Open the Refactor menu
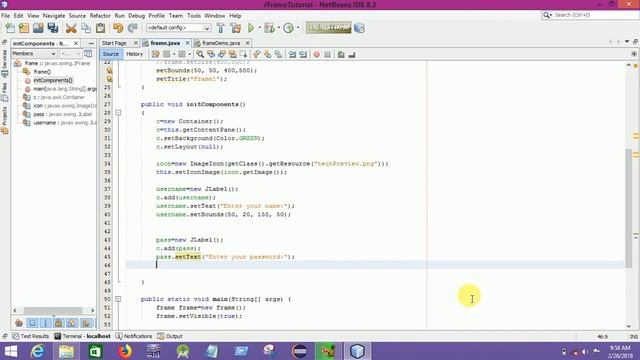This screenshot has width=640, height=360. (x=100, y=16)
